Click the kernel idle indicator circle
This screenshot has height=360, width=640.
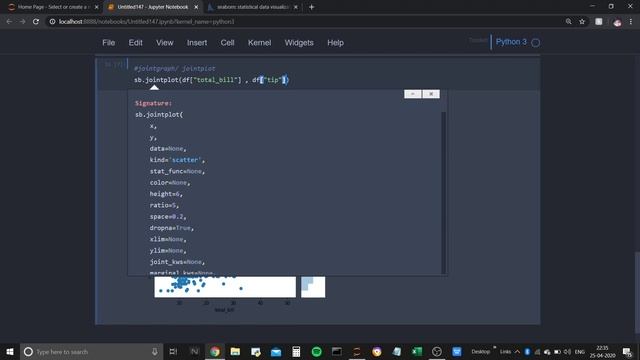(536, 42)
